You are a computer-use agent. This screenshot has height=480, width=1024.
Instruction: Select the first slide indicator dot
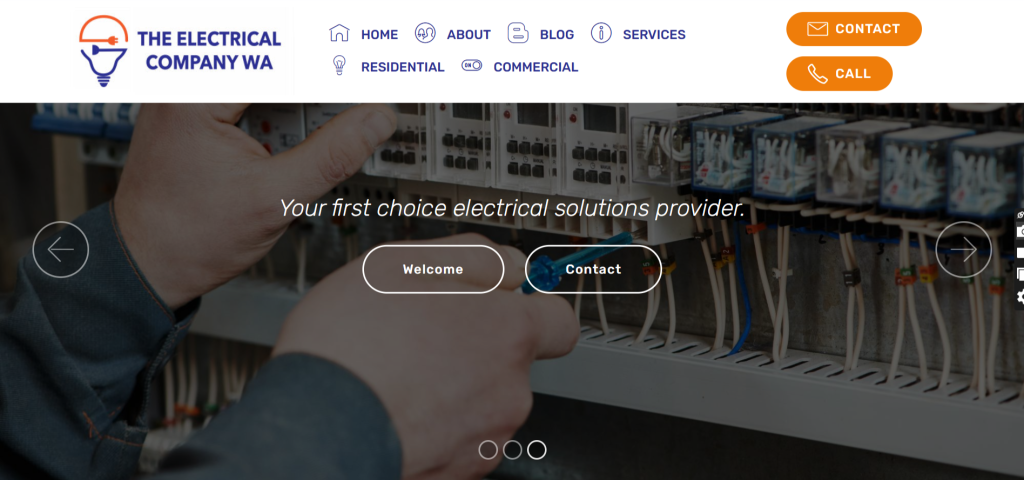pyautogui.click(x=488, y=450)
